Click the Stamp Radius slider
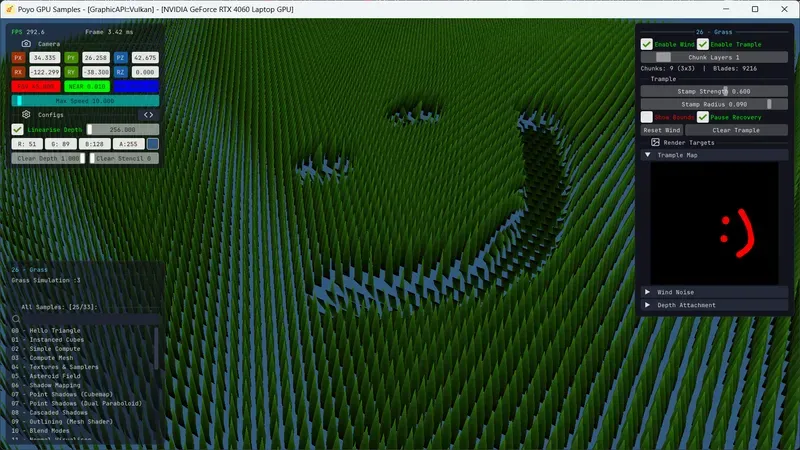The width and height of the screenshot is (800, 450). pyautogui.click(x=714, y=104)
